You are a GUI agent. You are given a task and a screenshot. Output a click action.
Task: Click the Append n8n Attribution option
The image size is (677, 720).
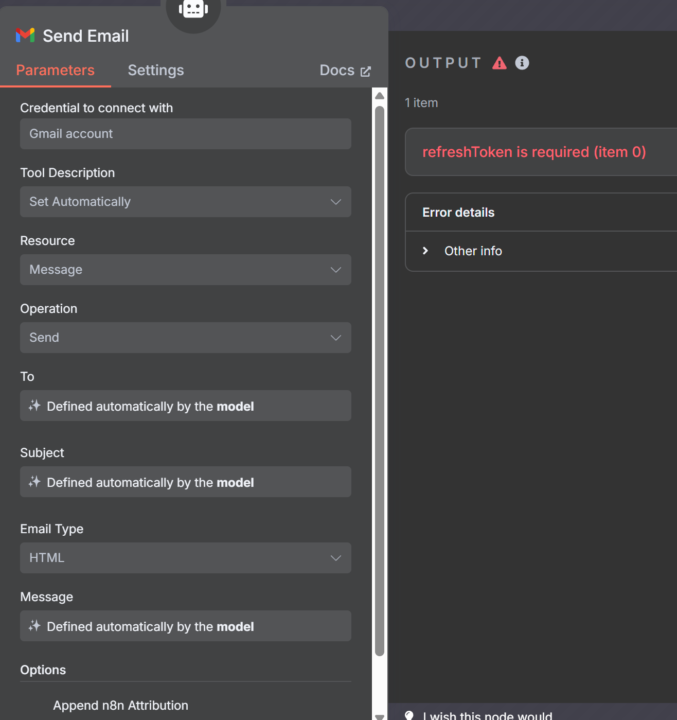[x=120, y=705]
